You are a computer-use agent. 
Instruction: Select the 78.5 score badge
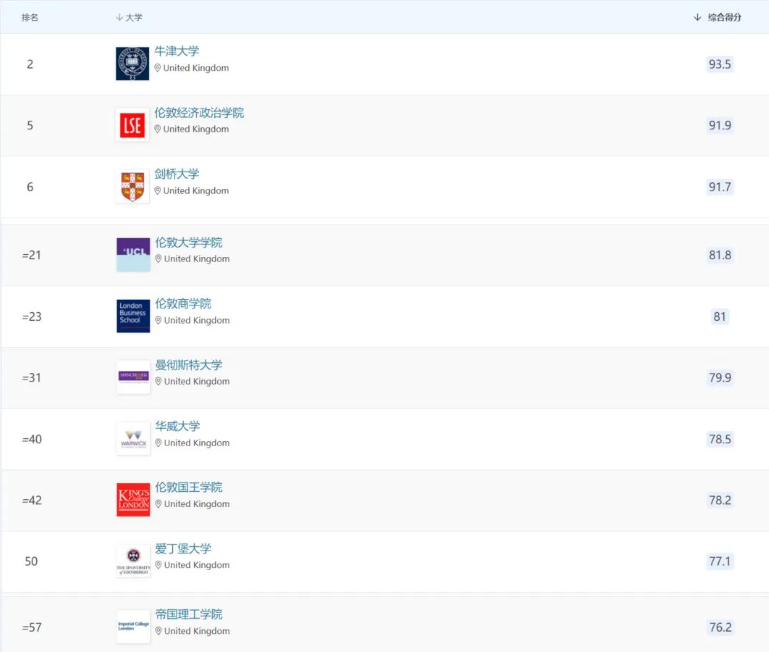coord(720,439)
